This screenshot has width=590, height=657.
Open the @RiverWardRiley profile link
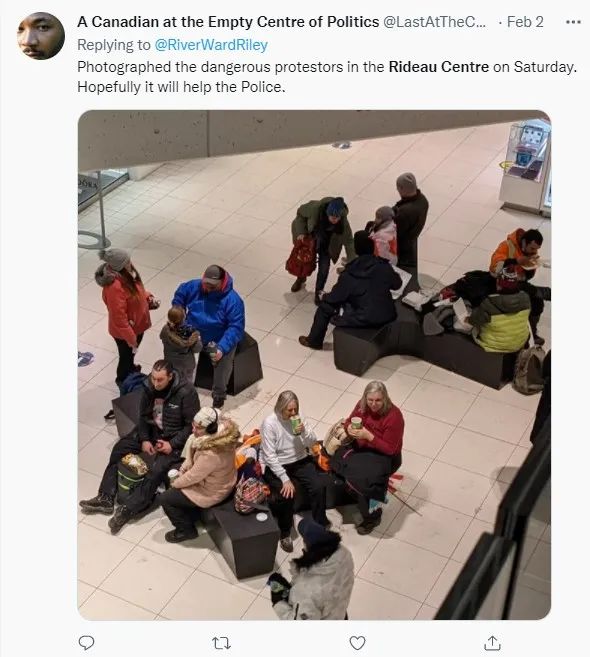[x=211, y=44]
